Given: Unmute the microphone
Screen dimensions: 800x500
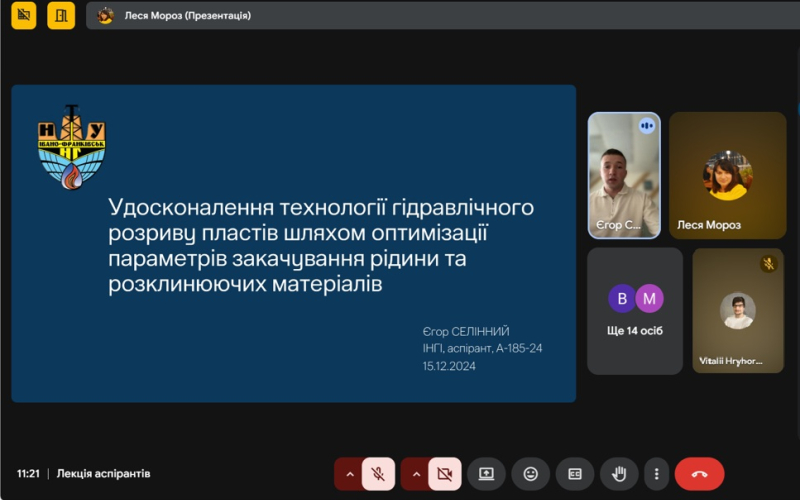Looking at the screenshot, I should coord(378,474).
